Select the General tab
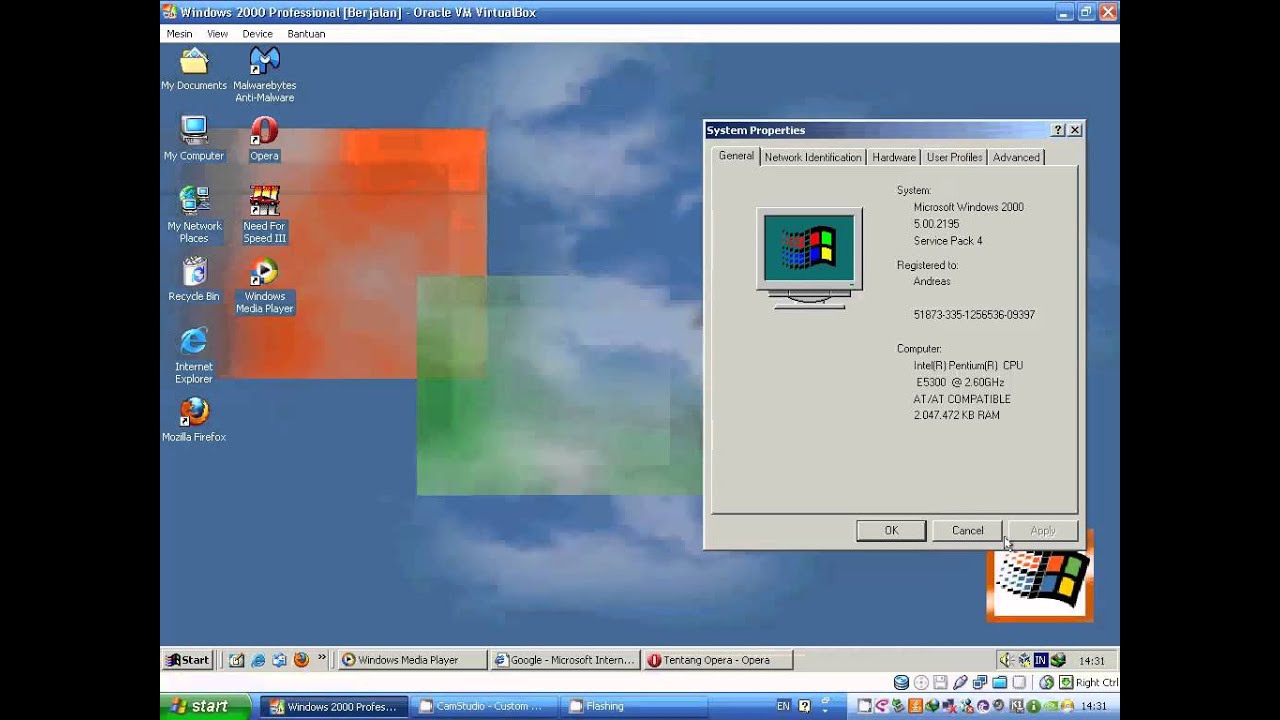This screenshot has height=720, width=1280. (x=736, y=156)
